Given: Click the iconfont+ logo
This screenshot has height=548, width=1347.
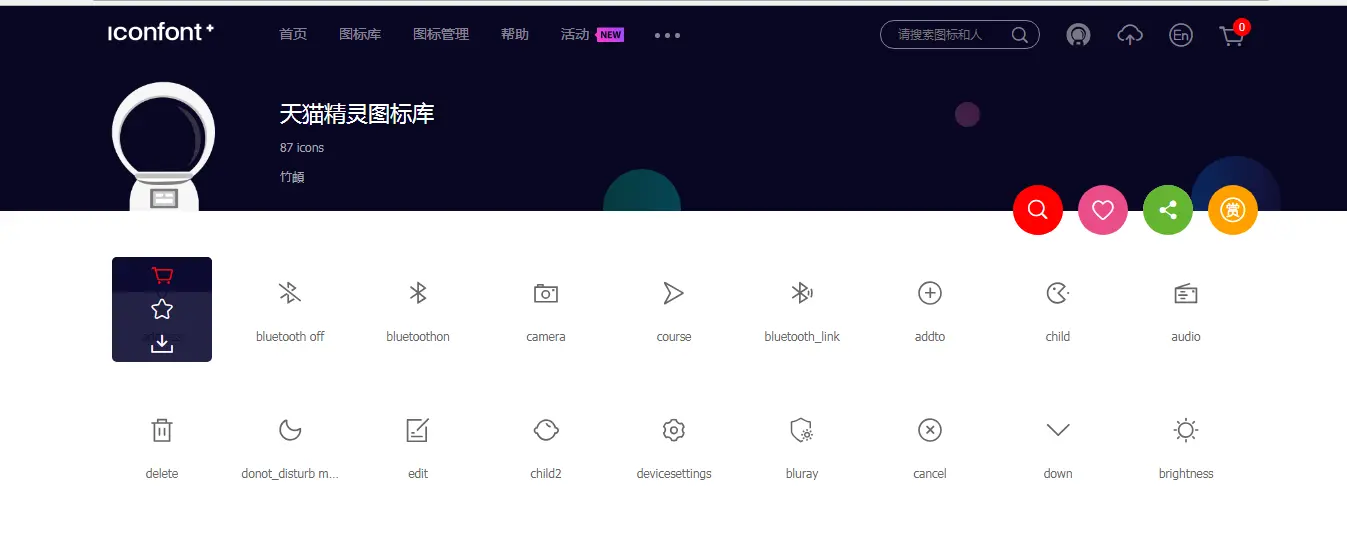Looking at the screenshot, I should click(x=161, y=32).
